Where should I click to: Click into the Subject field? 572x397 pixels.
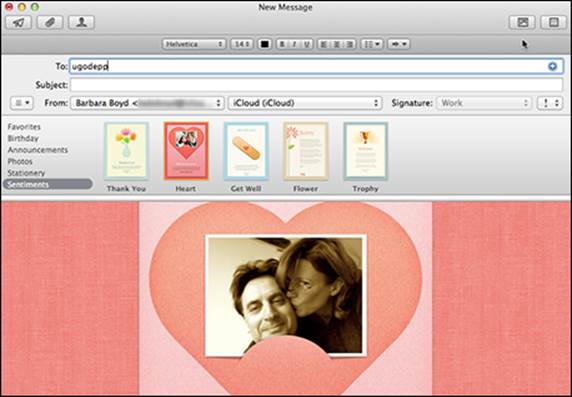tap(316, 85)
